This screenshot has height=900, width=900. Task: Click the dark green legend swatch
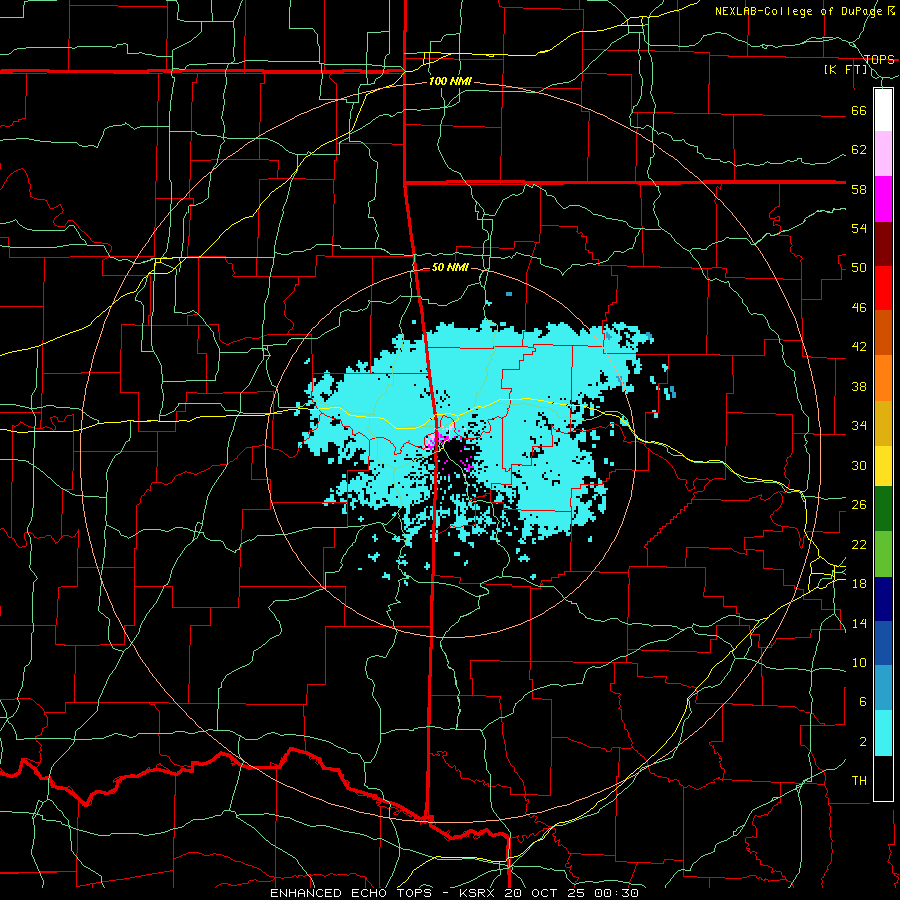click(x=883, y=509)
